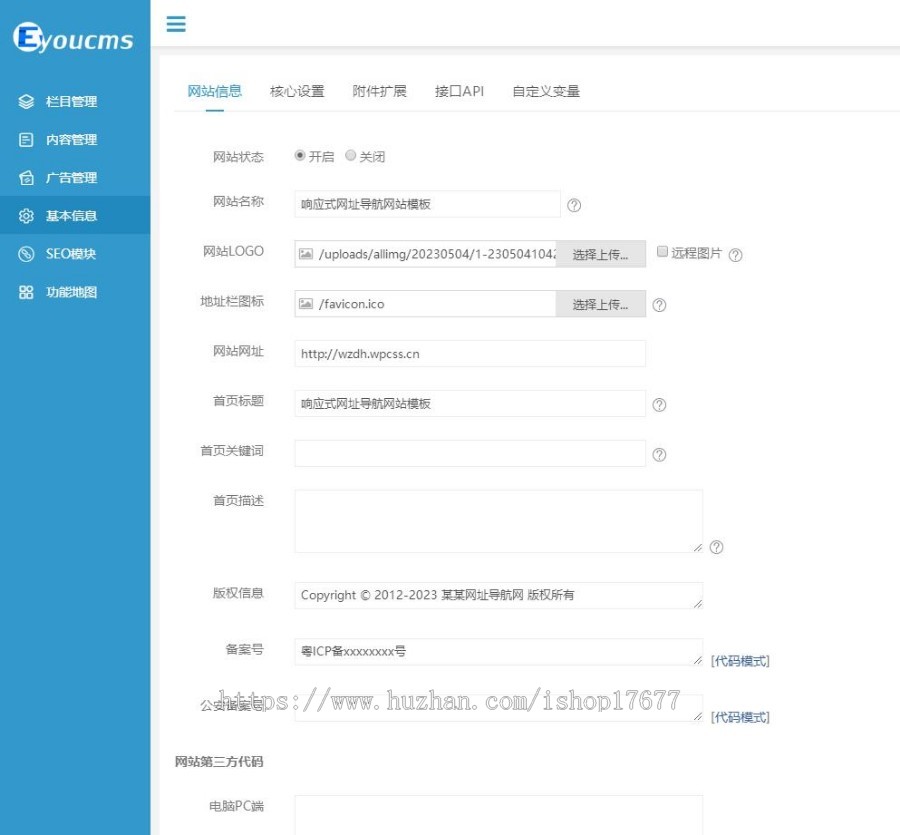The width and height of the screenshot is (900, 835).
Task: Click 选择上传 for 网站LOGO
Action: click(600, 254)
